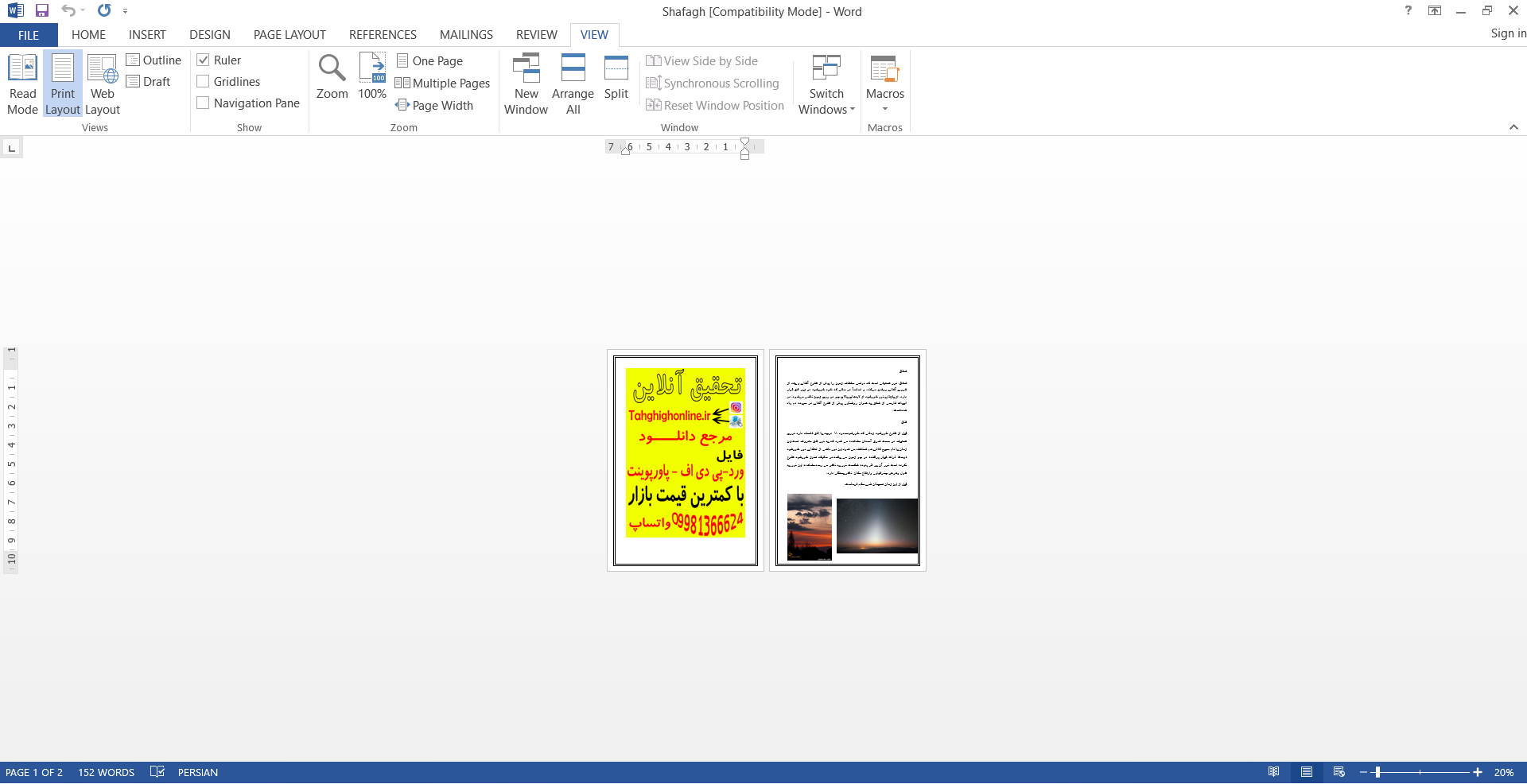Viewport: 1527px width, 784px height.
Task: Switch to Read Mode from status bar
Action: click(1274, 772)
